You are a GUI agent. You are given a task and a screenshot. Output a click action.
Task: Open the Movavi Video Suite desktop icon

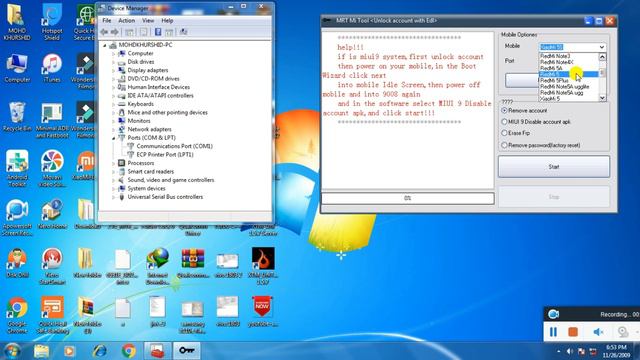pos(52,168)
